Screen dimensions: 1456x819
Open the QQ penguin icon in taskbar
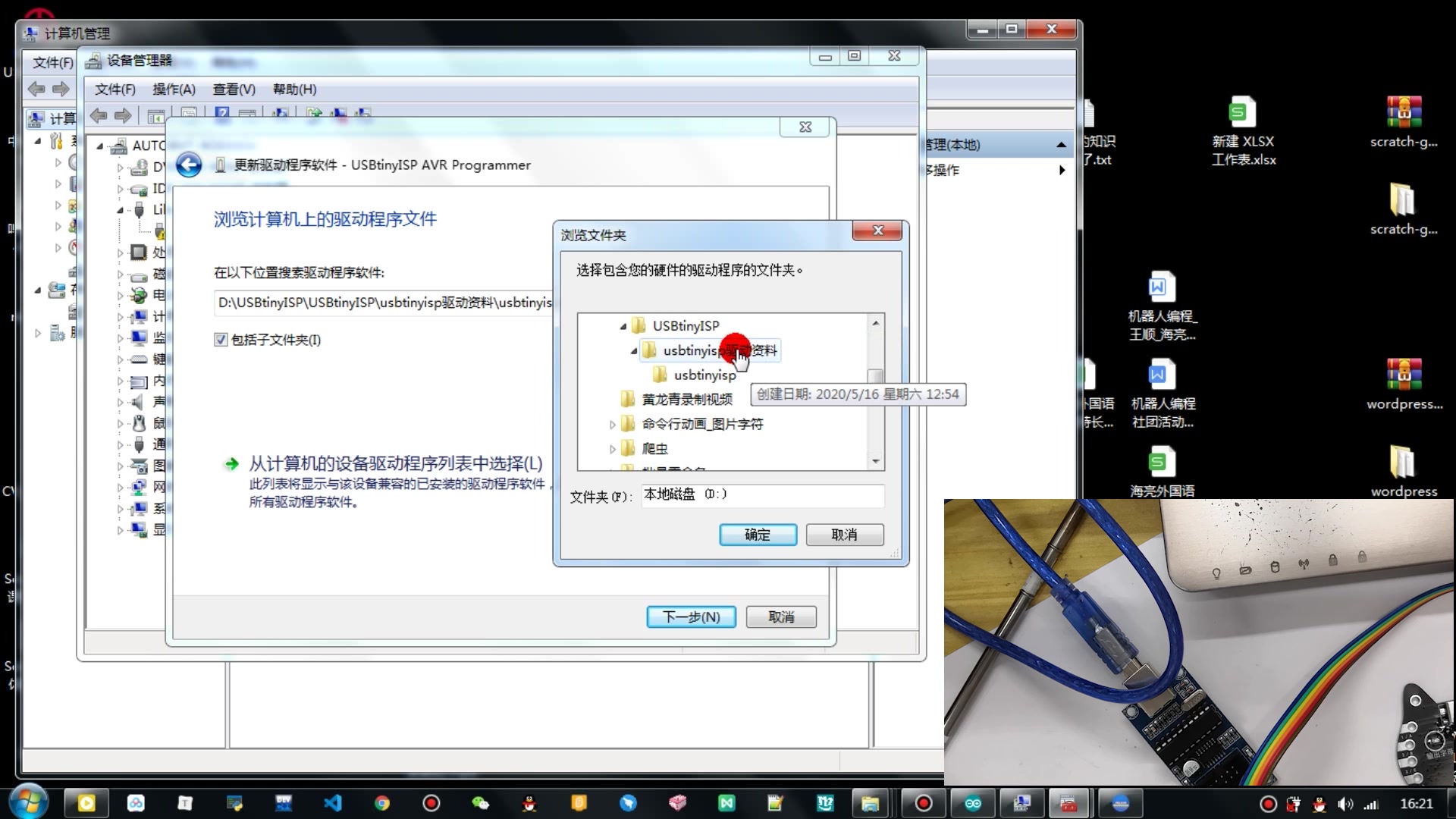tap(529, 803)
